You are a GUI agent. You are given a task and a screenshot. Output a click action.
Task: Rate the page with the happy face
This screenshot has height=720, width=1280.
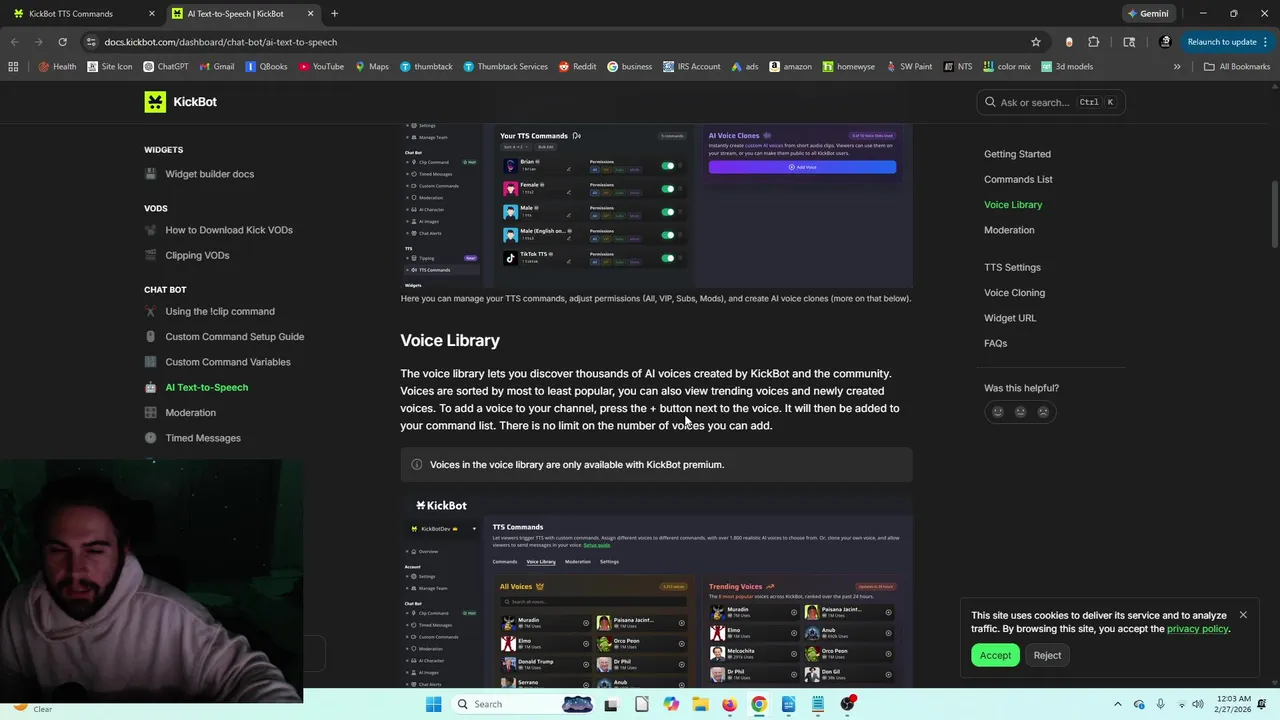(997, 412)
